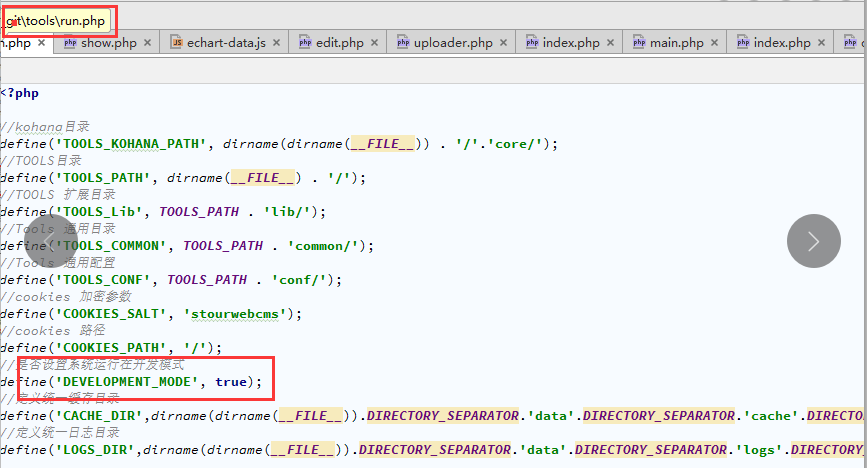The height and width of the screenshot is (468, 867).
Task: Switch to the show.php tab
Action: click(108, 43)
